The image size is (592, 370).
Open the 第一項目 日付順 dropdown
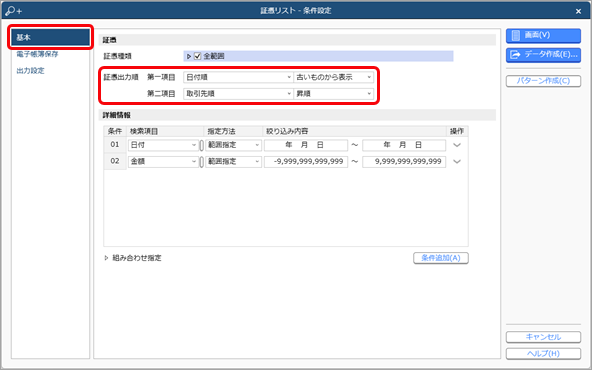pyautogui.click(x=238, y=77)
